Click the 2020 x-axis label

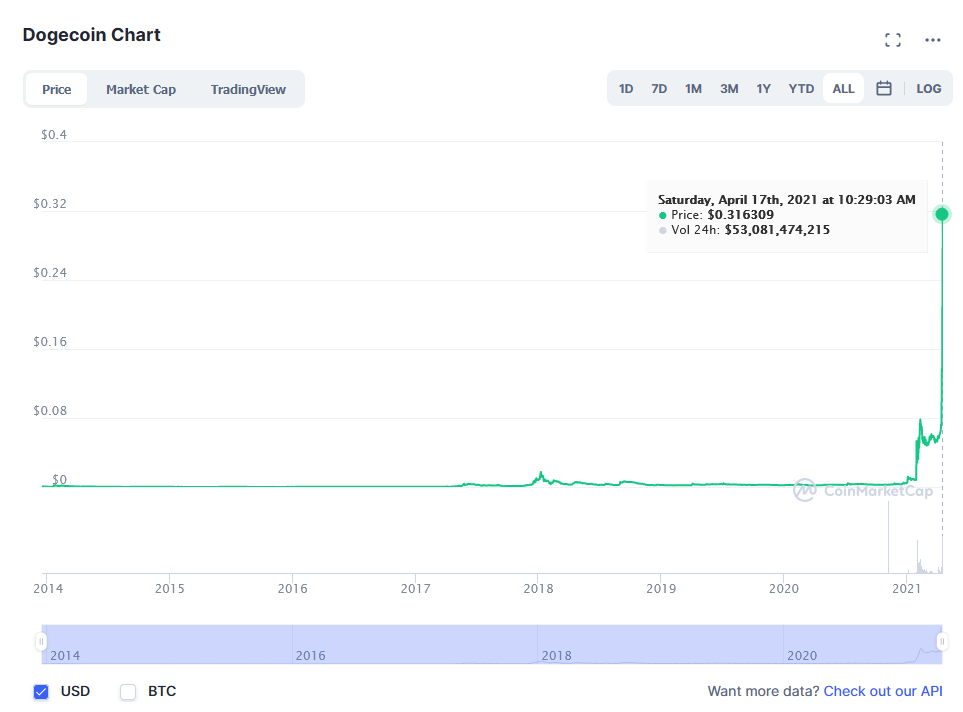coord(784,589)
